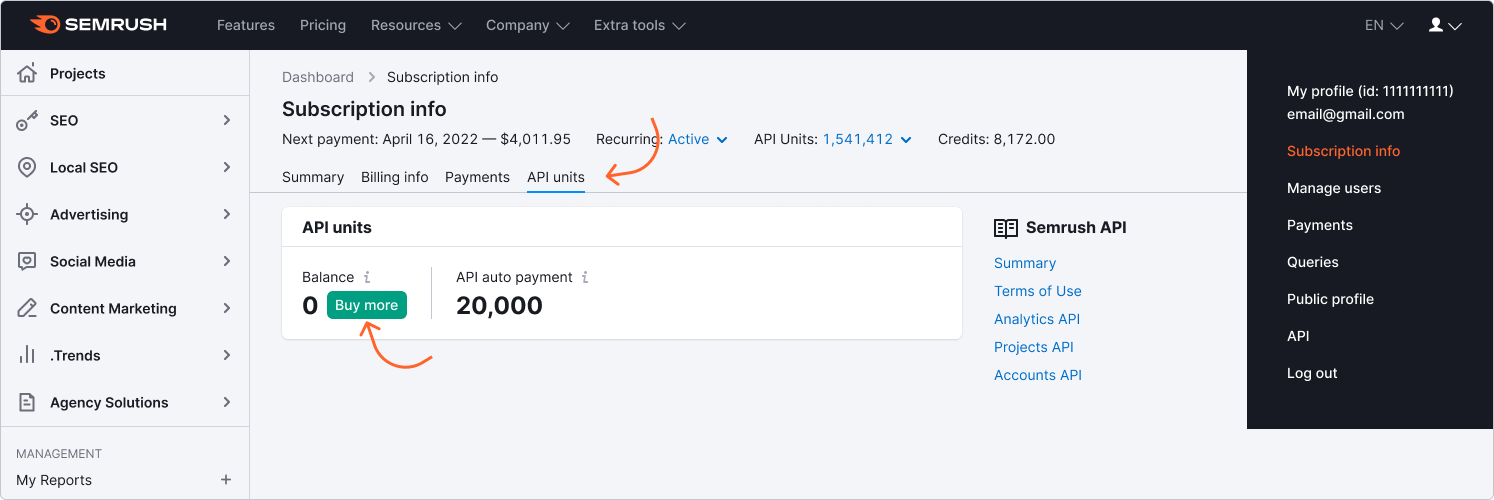
Task: Click the Projects home icon
Action: 27,73
